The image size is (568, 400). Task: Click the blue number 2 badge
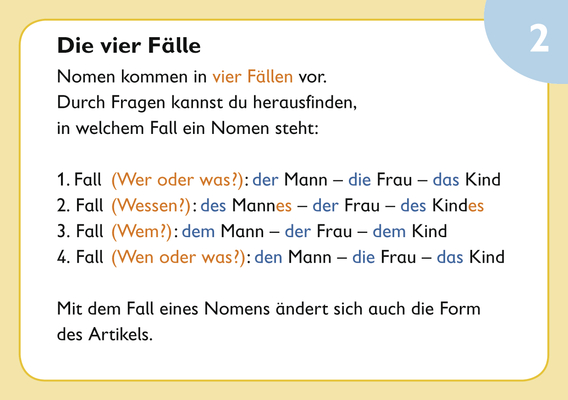(x=532, y=38)
